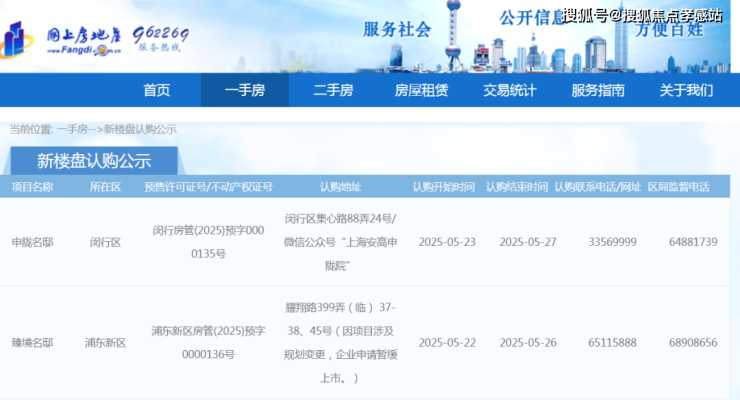Open the 首页 navigation menu item
This screenshot has width=740, height=400.
157,90
